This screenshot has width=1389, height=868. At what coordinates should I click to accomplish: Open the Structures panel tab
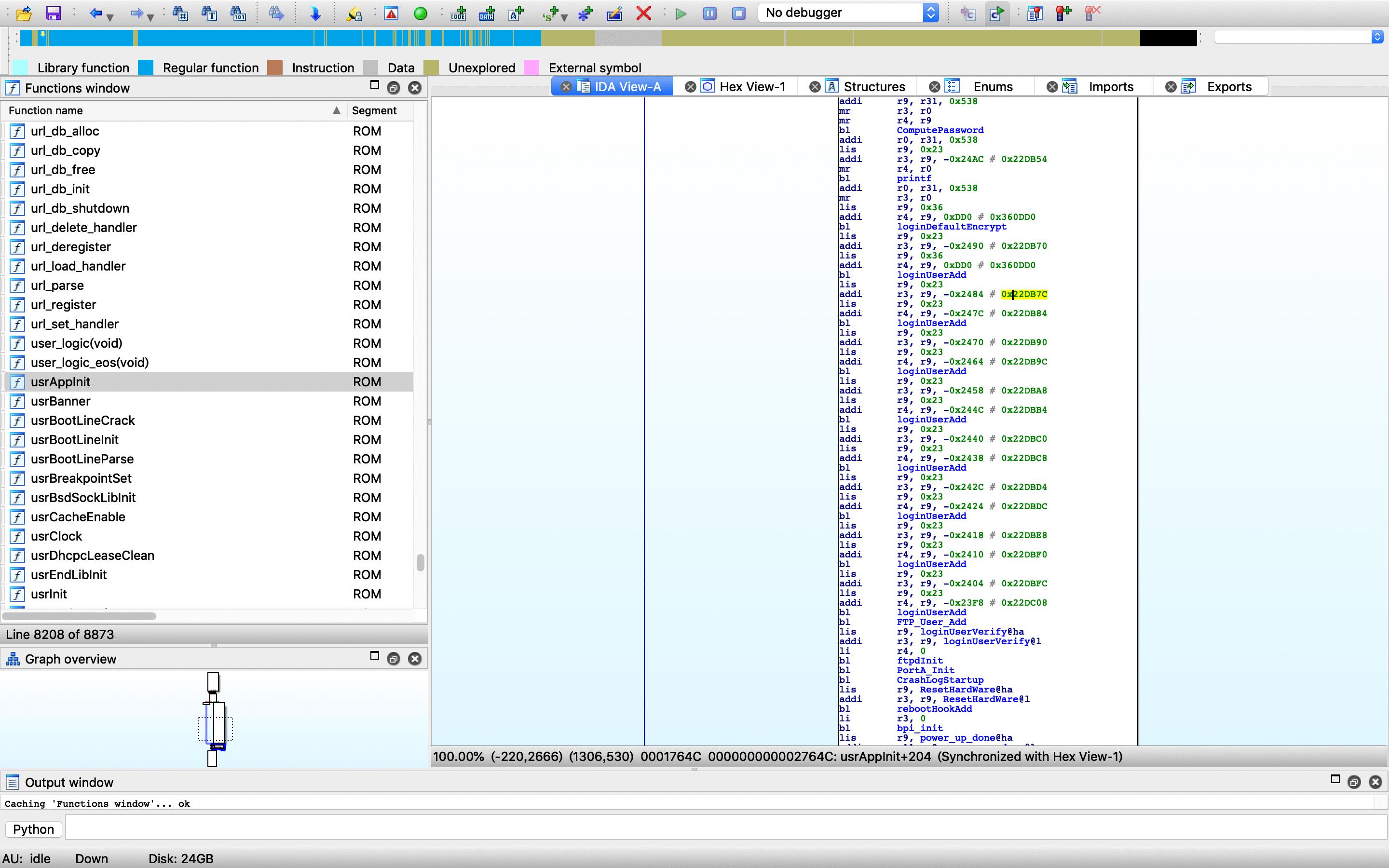point(871,87)
